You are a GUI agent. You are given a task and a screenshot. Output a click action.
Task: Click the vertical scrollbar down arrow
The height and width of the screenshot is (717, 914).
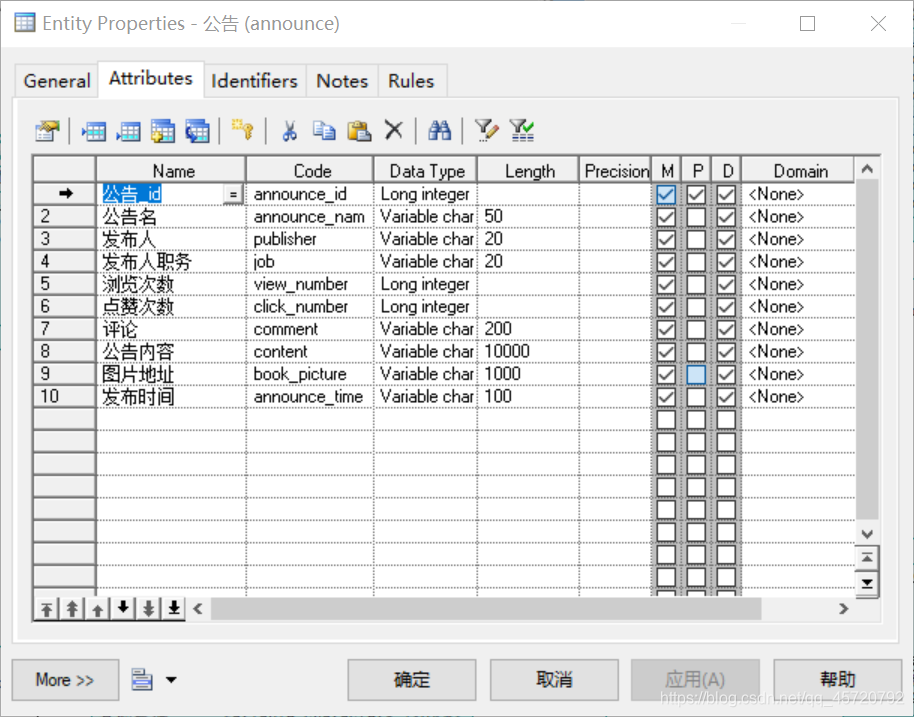(867, 533)
